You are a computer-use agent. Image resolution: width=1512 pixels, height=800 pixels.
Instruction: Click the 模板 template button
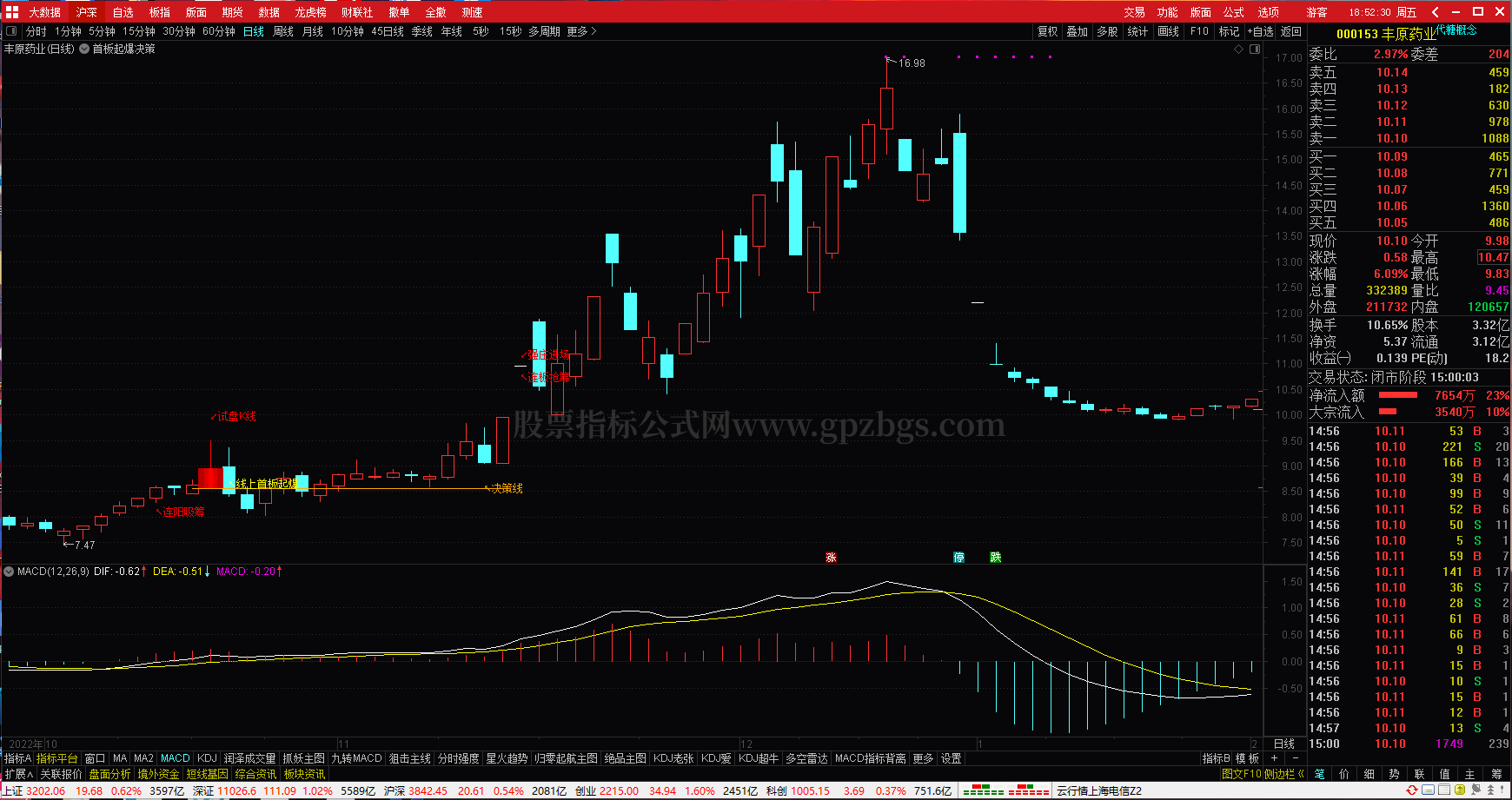pyautogui.click(x=1247, y=758)
